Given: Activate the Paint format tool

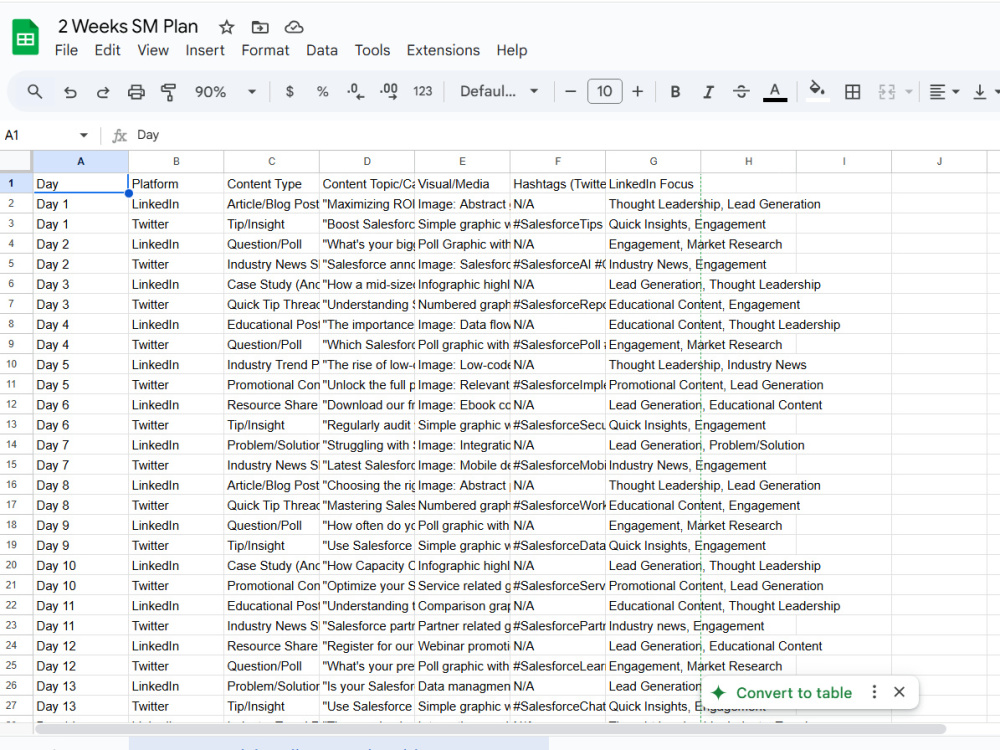Looking at the screenshot, I should (x=168, y=92).
